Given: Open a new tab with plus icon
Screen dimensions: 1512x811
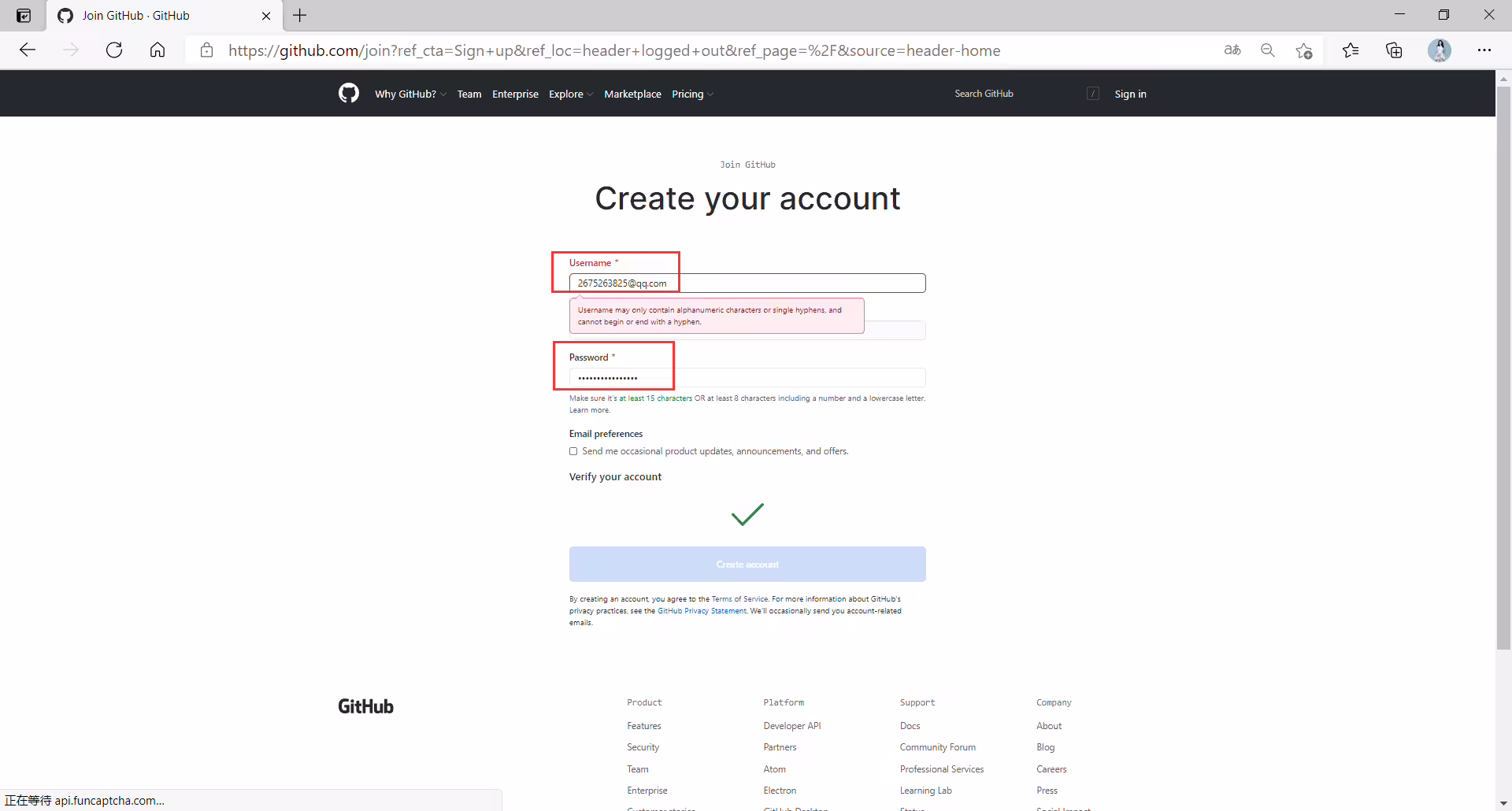Looking at the screenshot, I should [x=300, y=15].
